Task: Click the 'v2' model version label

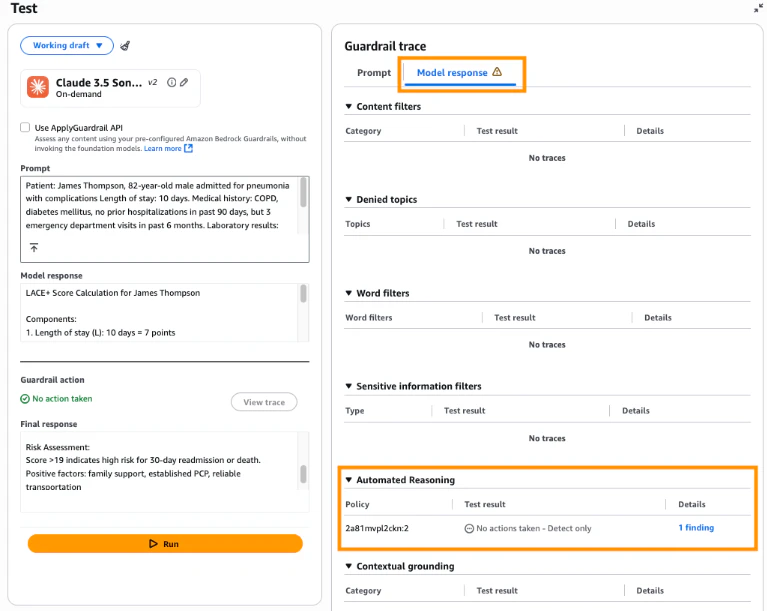Action: pos(153,82)
